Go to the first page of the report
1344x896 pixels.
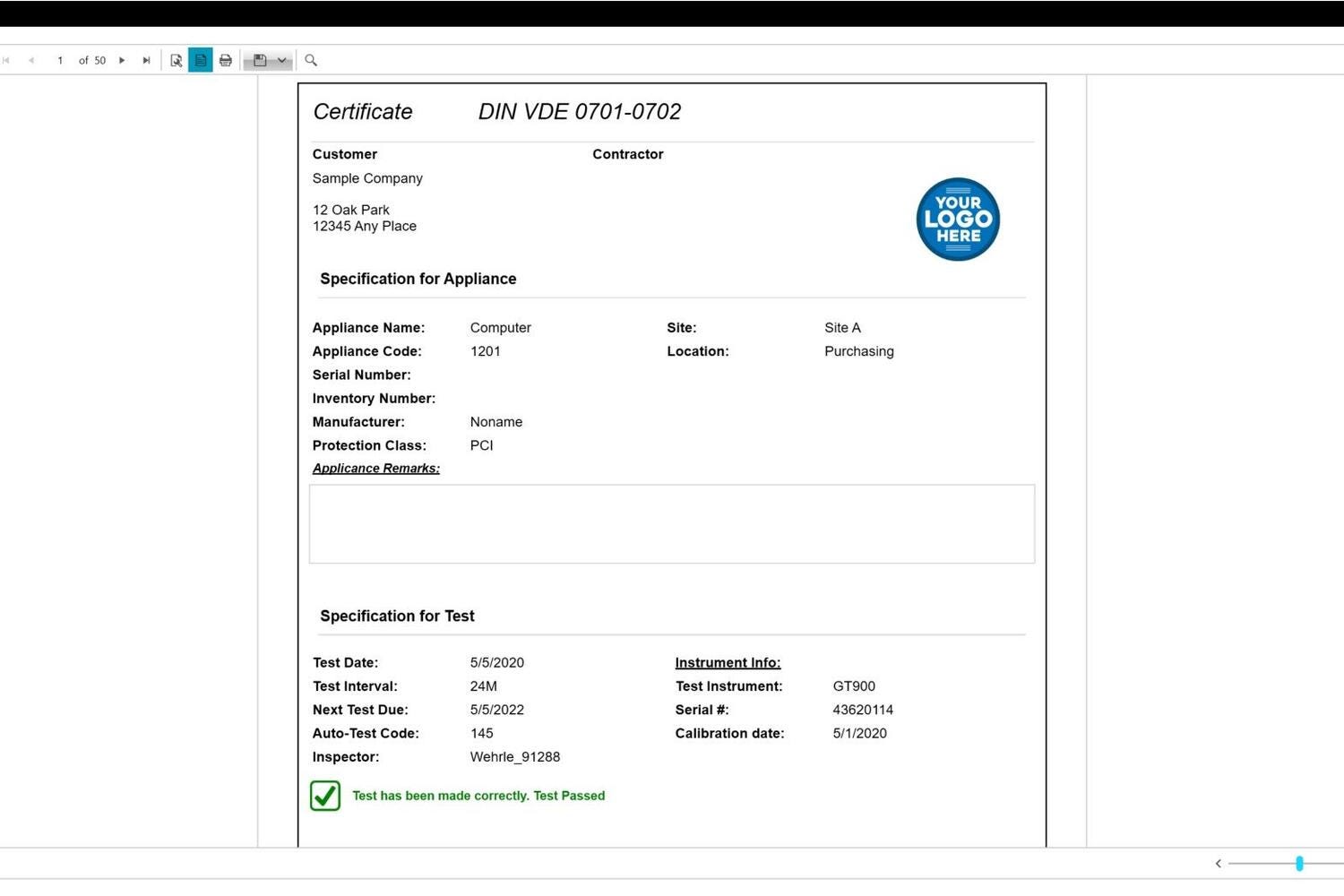click(7, 61)
